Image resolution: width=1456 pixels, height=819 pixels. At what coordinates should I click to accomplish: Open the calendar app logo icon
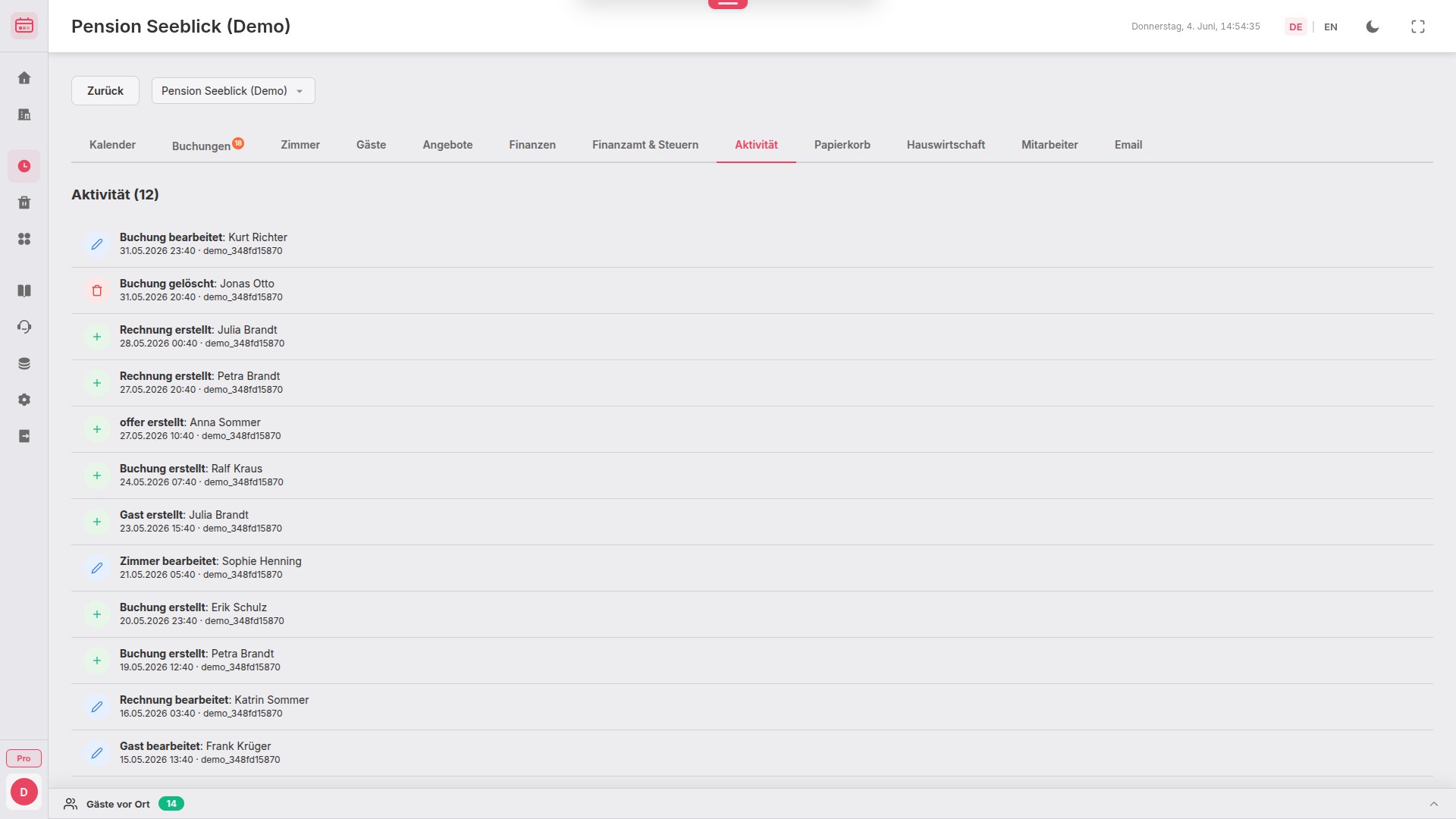coord(24,26)
